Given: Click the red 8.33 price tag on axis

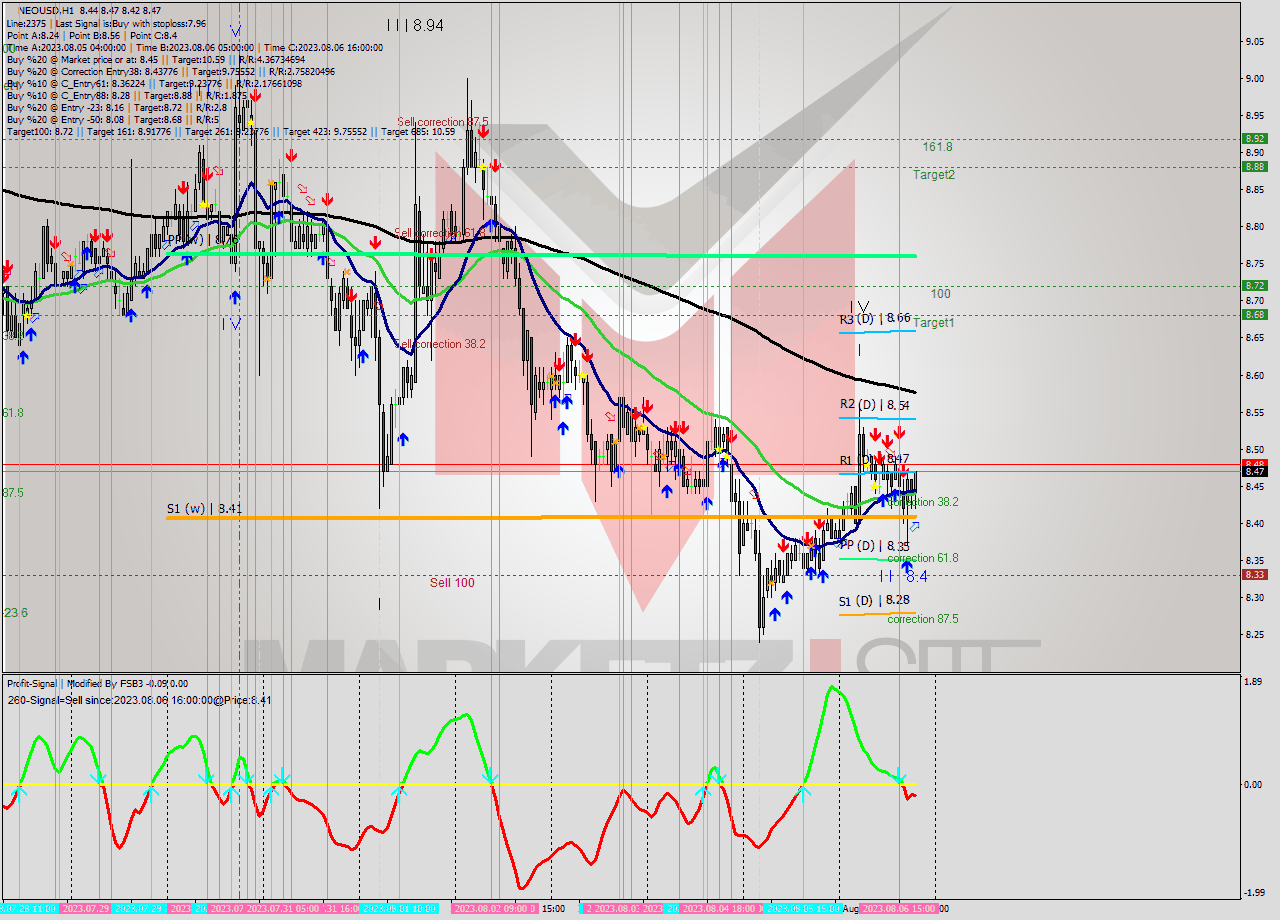Looking at the screenshot, I should point(1254,574).
